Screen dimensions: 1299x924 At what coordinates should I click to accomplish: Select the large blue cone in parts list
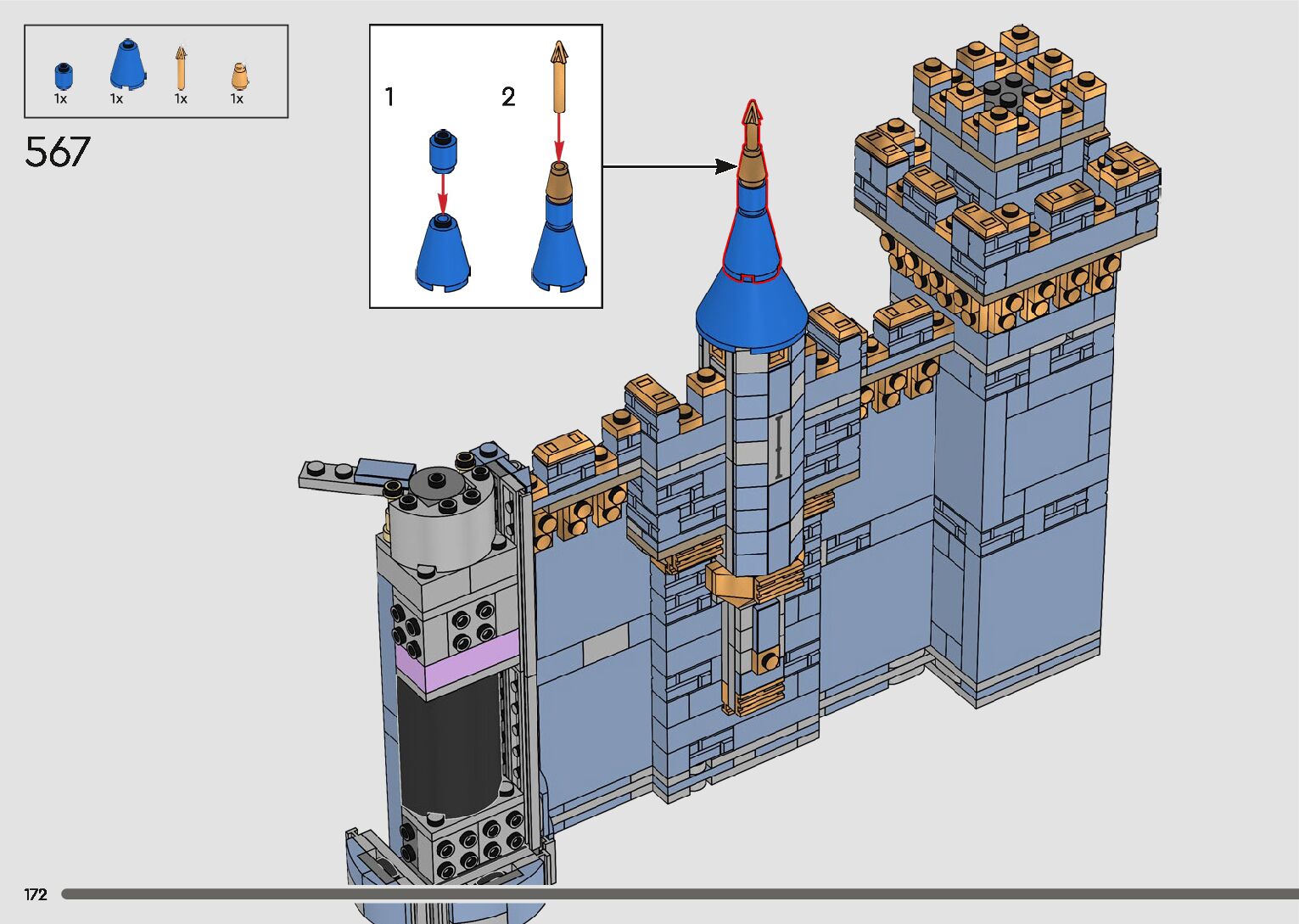127,64
